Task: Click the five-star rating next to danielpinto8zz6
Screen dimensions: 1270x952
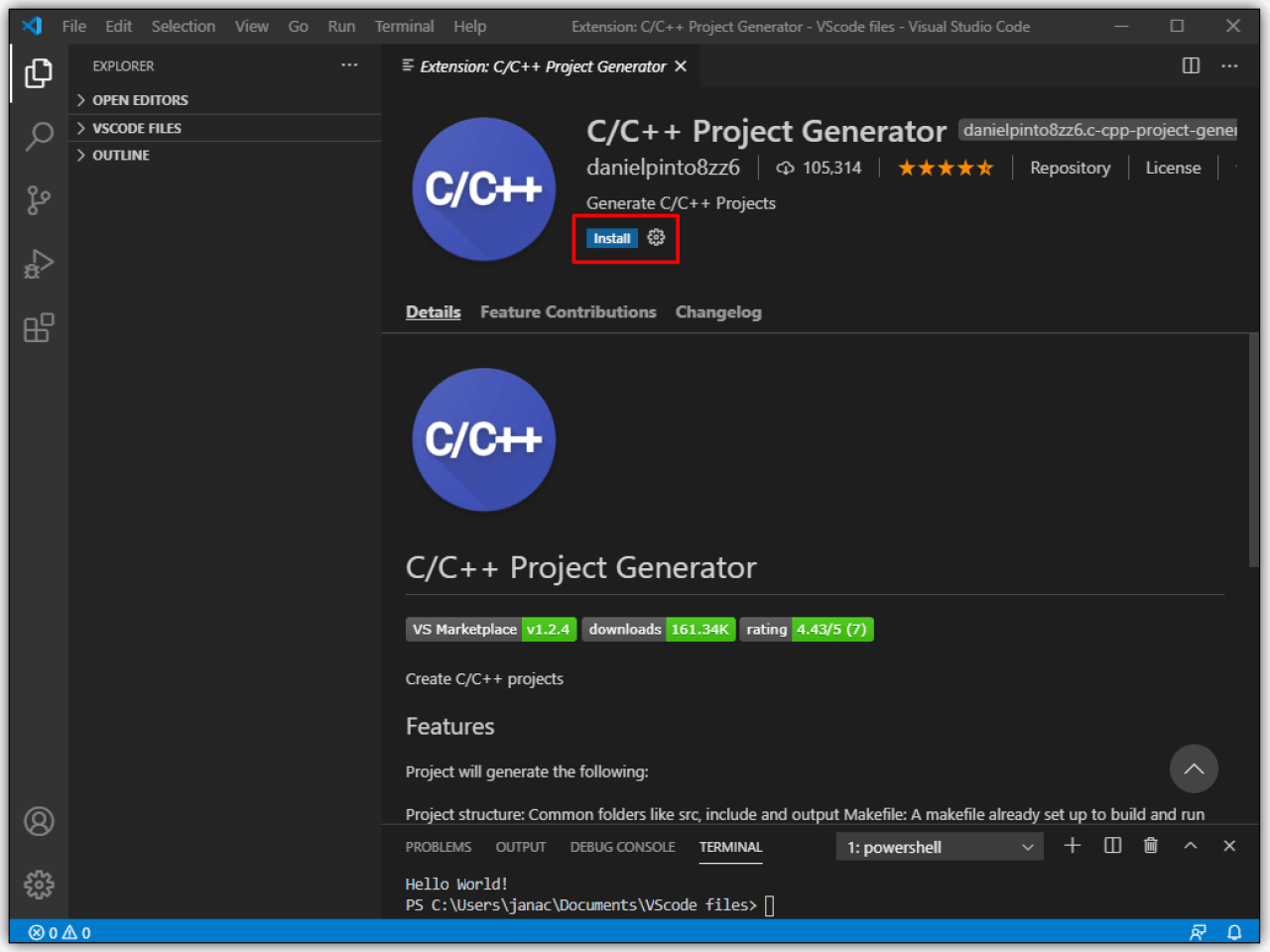Action: pyautogui.click(x=945, y=168)
